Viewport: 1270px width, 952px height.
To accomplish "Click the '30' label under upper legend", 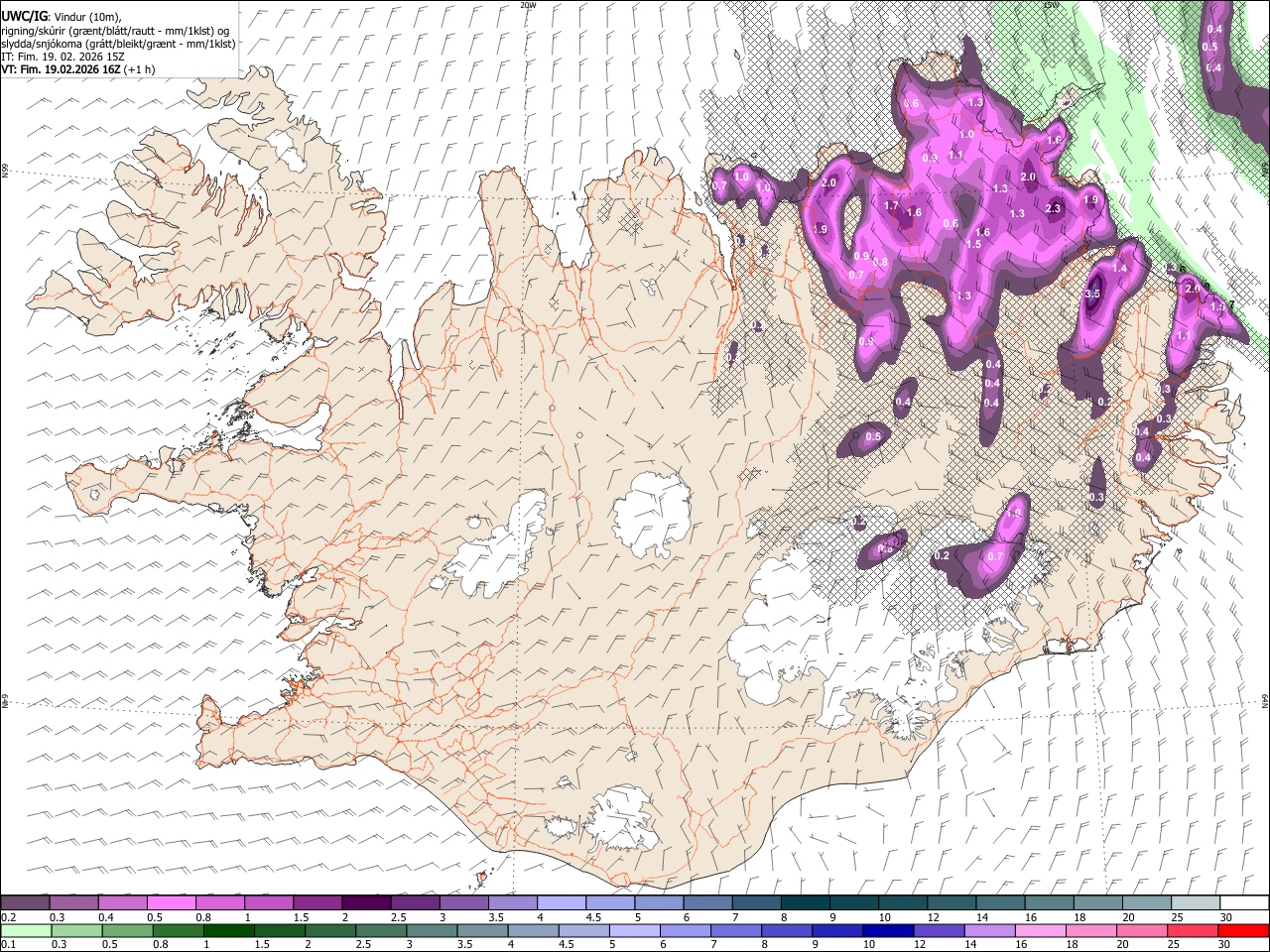I will 1225,917.
